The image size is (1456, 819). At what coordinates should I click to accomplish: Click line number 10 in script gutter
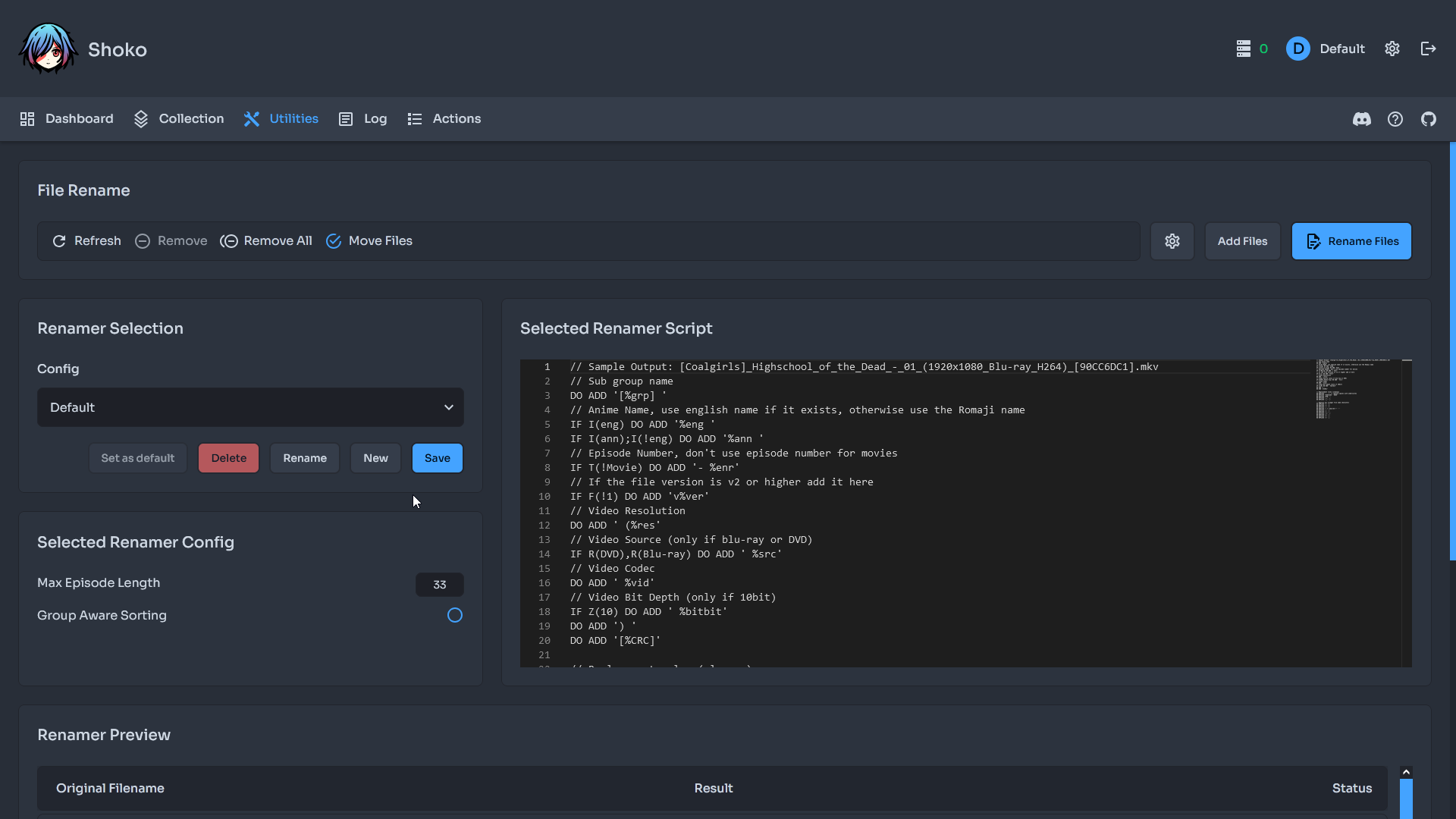coord(544,497)
